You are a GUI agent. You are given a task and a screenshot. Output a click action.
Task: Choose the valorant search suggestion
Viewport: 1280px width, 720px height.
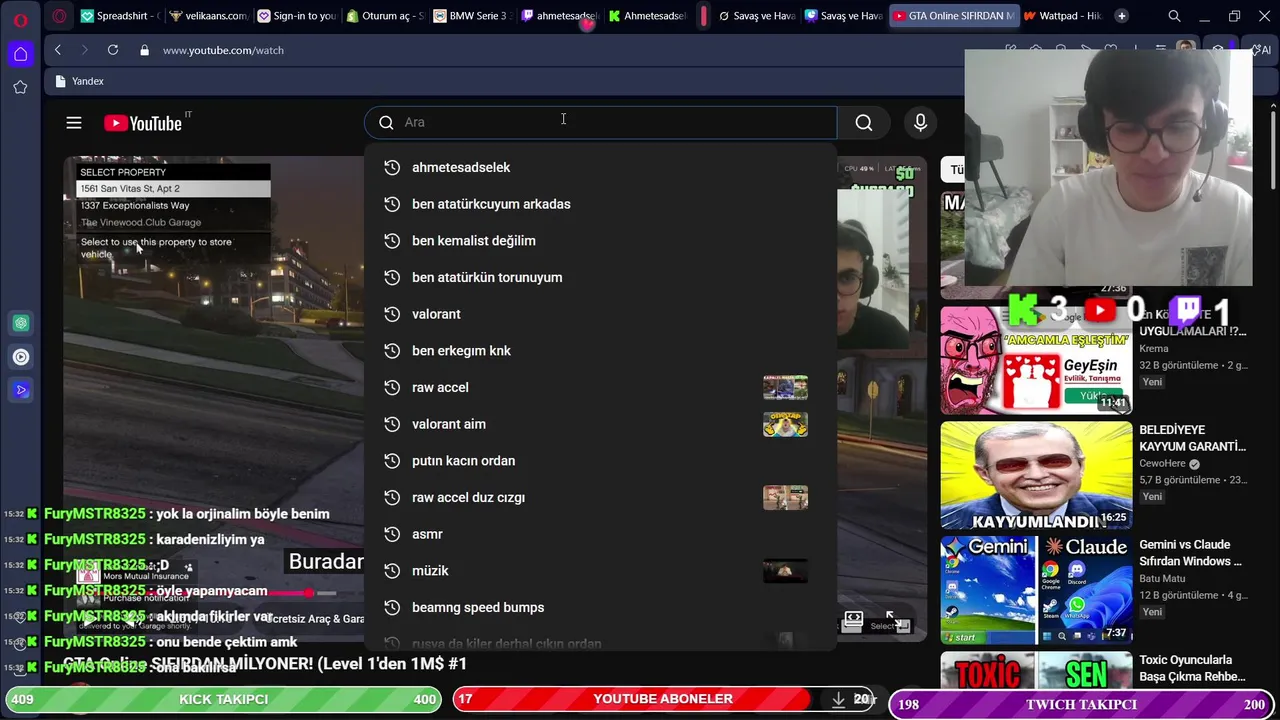pyautogui.click(x=600, y=314)
